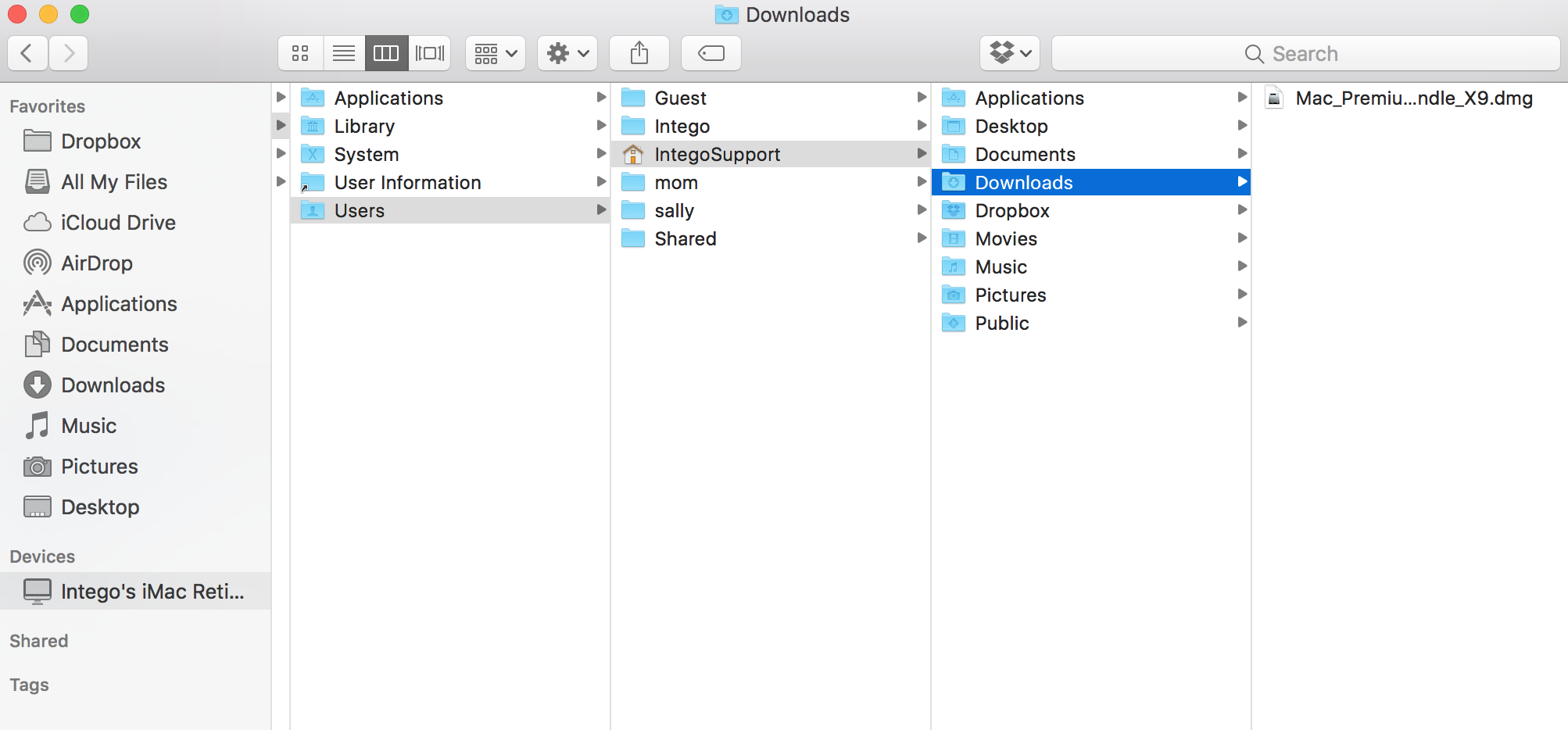Switch to list view
This screenshot has width=1568, height=730.
[x=344, y=53]
